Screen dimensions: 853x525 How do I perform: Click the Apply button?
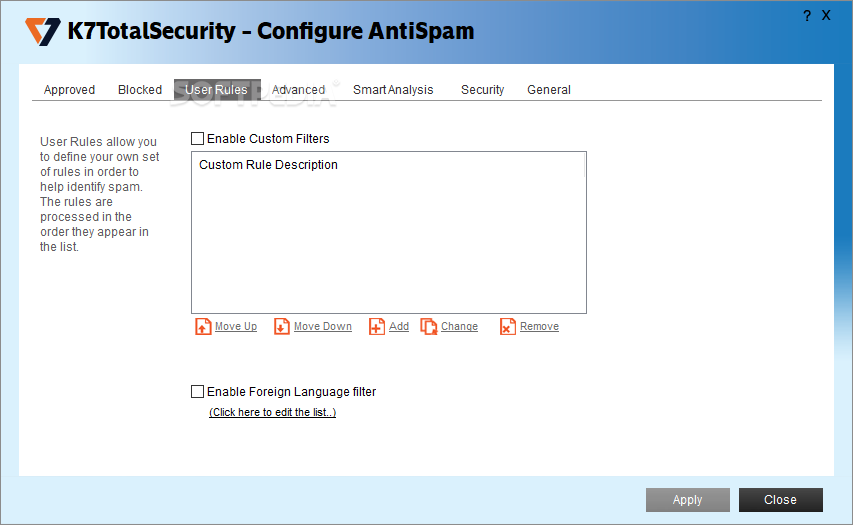pos(688,500)
